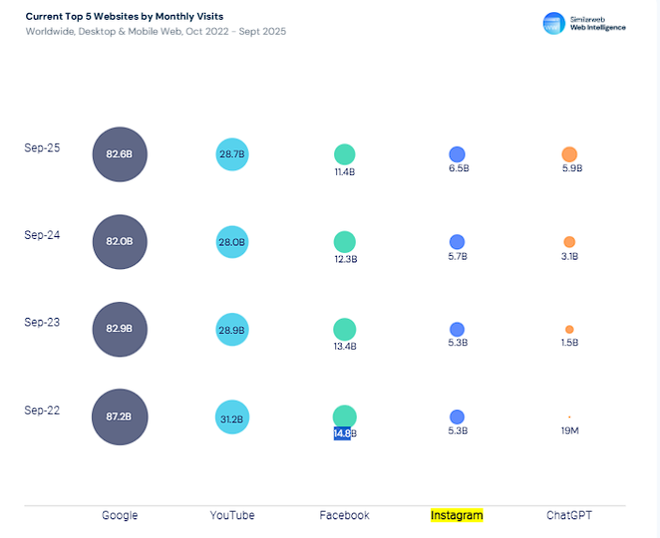Select the Google axis label
The image size is (660, 538).
point(120,515)
